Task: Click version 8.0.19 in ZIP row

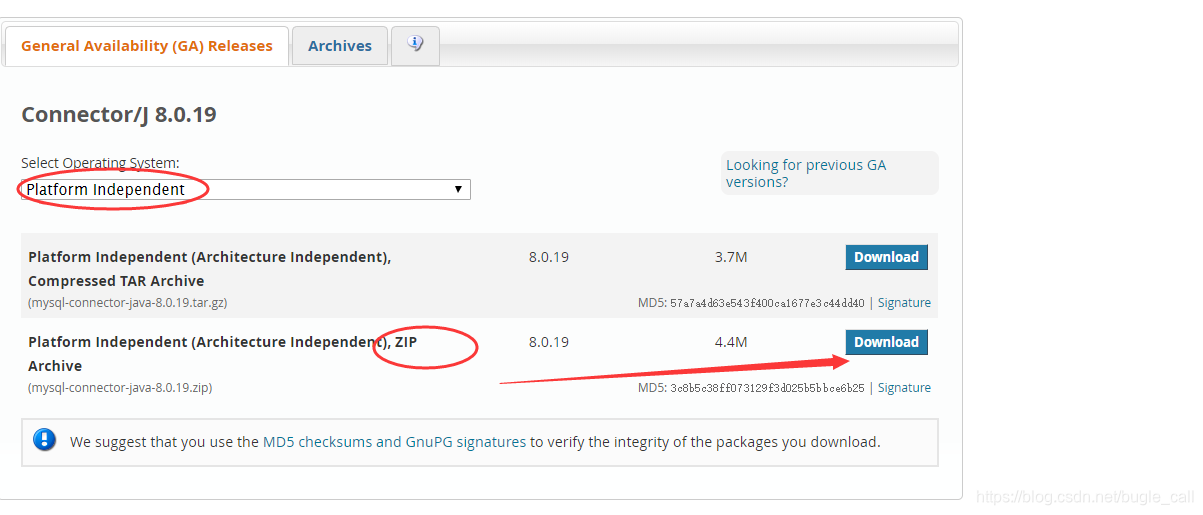Action: point(549,342)
